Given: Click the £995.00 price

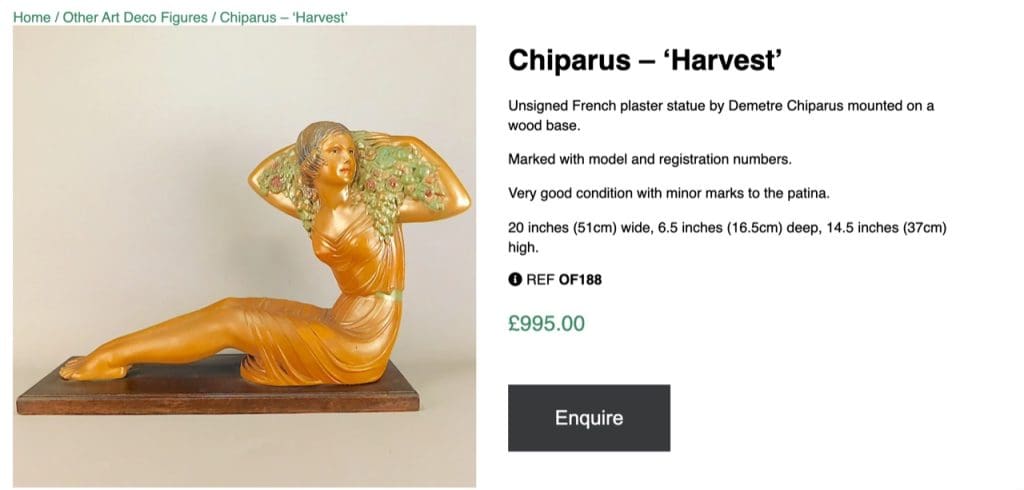Looking at the screenshot, I should coord(547,323).
